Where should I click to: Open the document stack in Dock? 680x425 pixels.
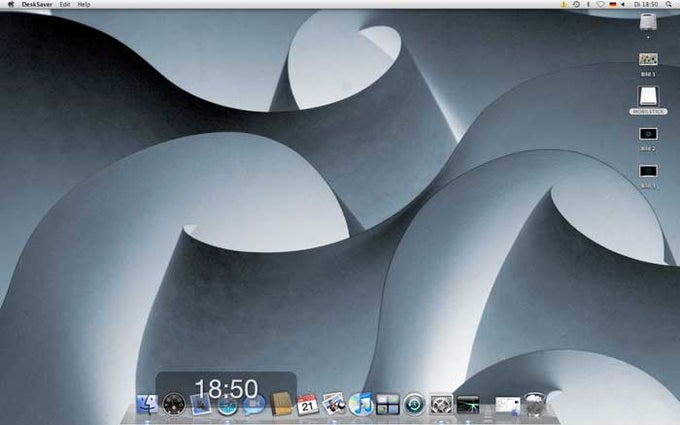click(x=508, y=405)
